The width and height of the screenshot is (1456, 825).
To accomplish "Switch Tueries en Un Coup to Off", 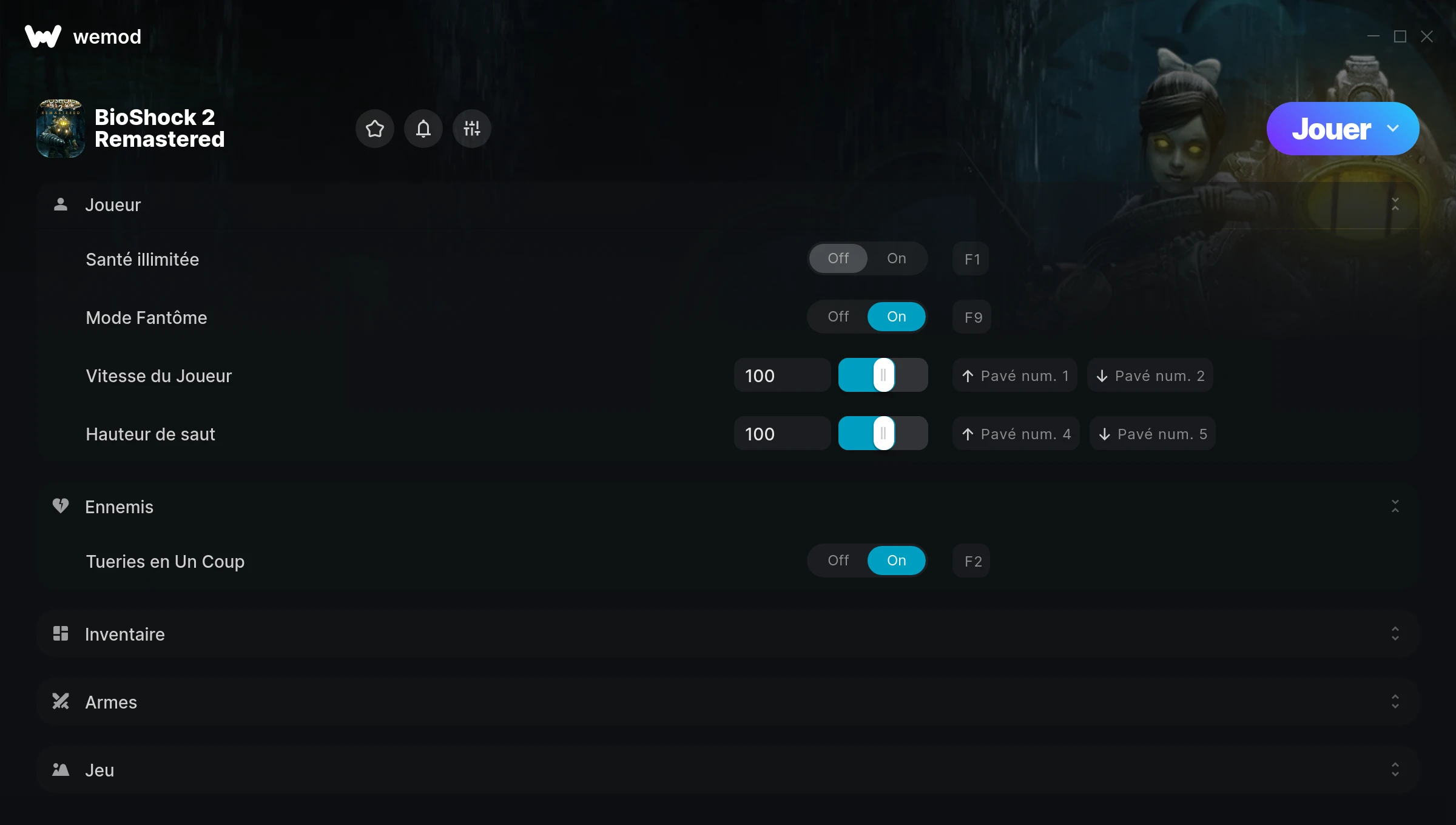I will point(838,561).
